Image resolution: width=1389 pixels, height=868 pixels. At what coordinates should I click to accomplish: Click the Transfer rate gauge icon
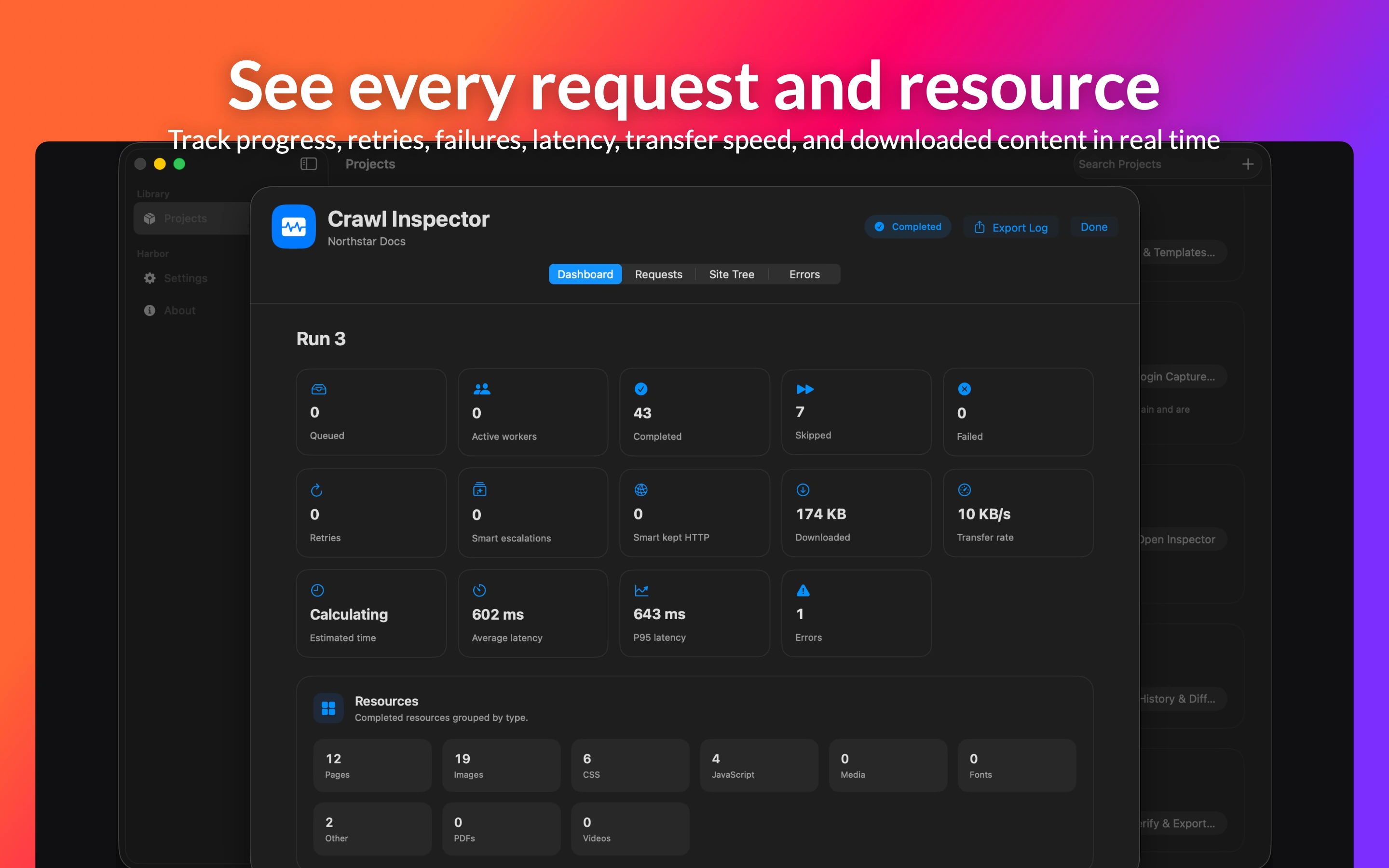(x=964, y=489)
